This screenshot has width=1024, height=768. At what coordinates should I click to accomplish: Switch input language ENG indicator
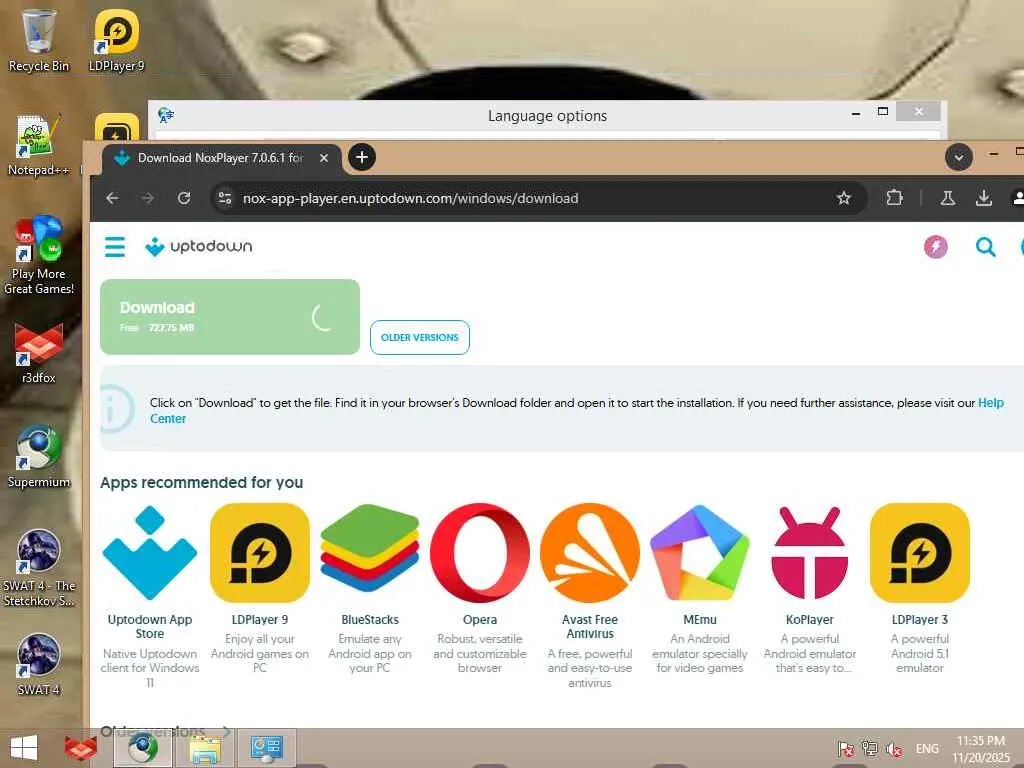927,749
